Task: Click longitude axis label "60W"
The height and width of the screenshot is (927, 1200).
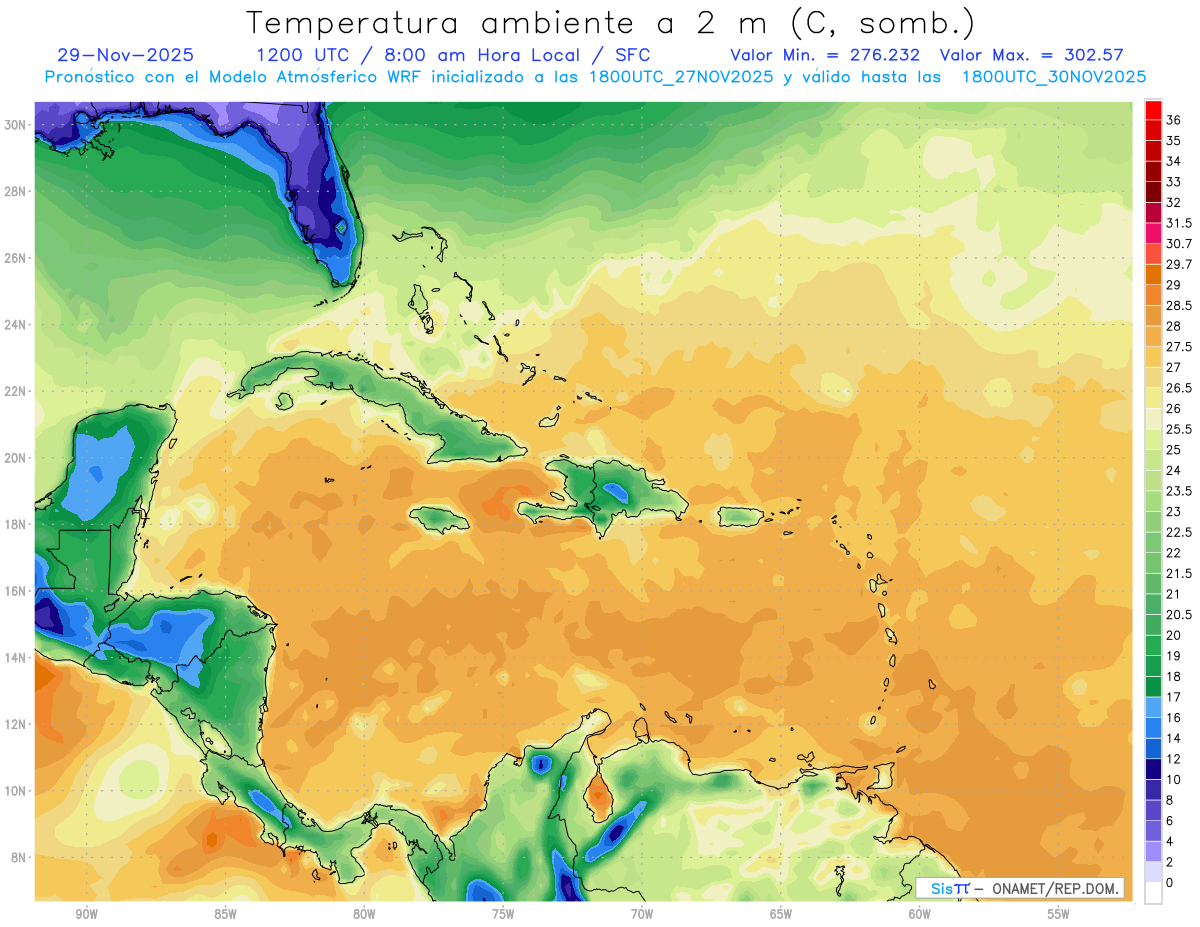Action: point(920,914)
